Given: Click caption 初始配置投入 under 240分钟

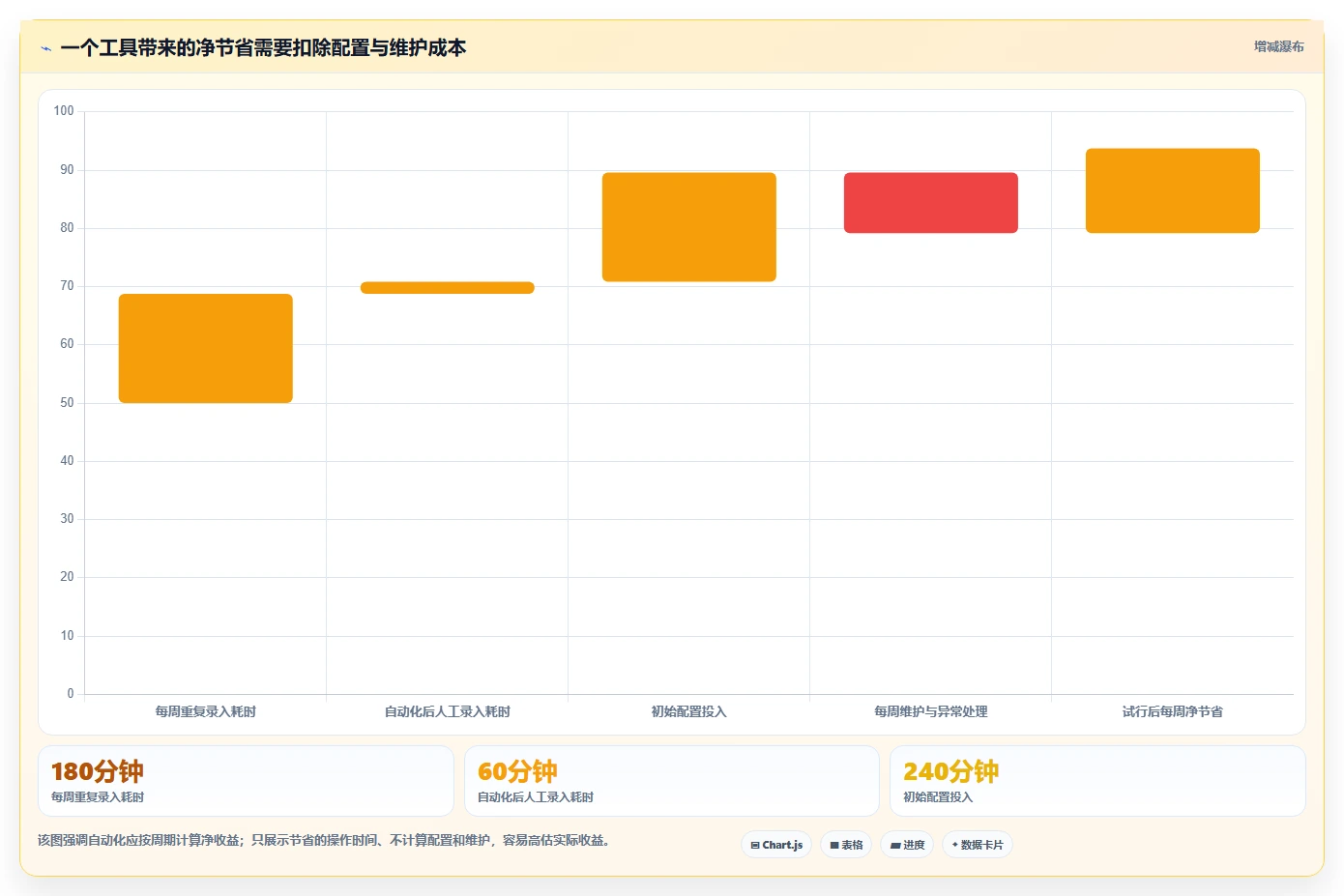Looking at the screenshot, I should coord(938,797).
